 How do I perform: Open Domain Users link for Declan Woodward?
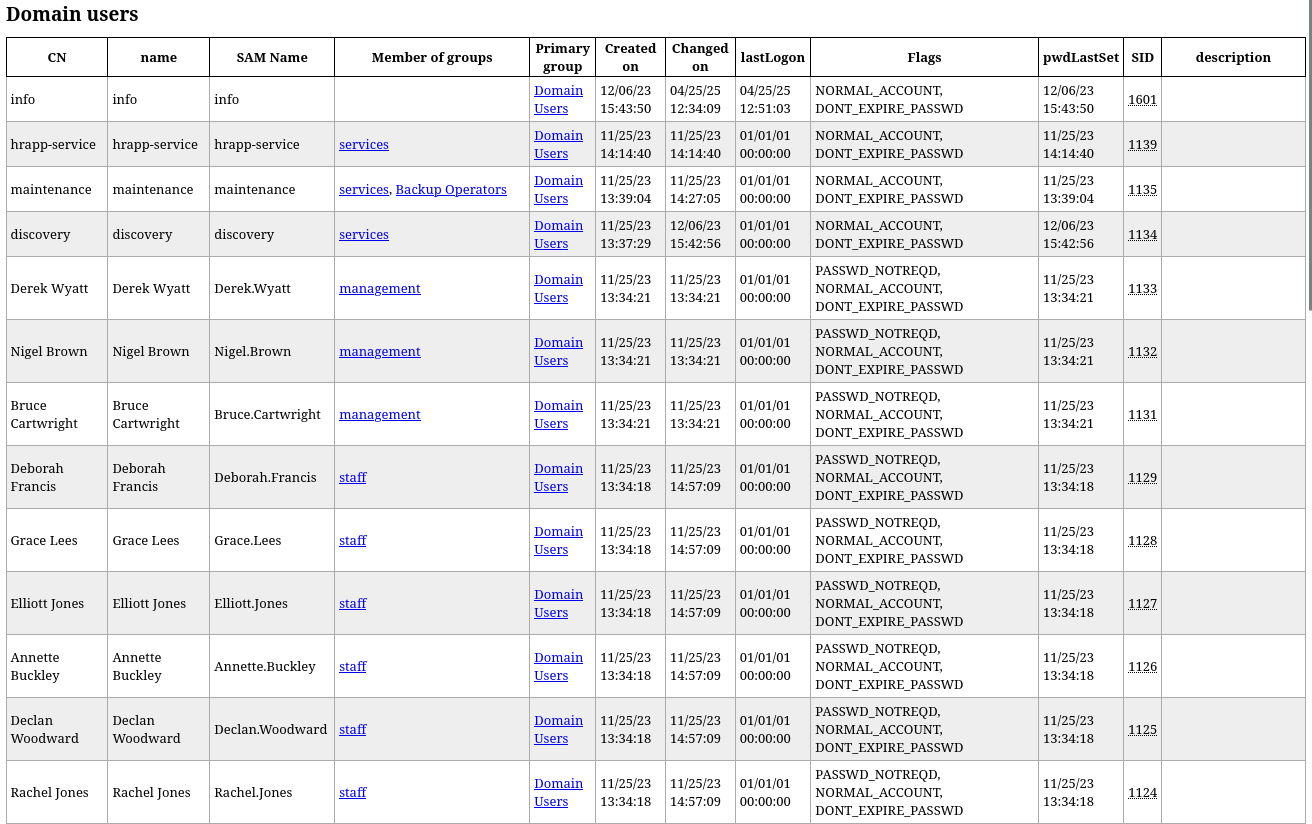[558, 729]
